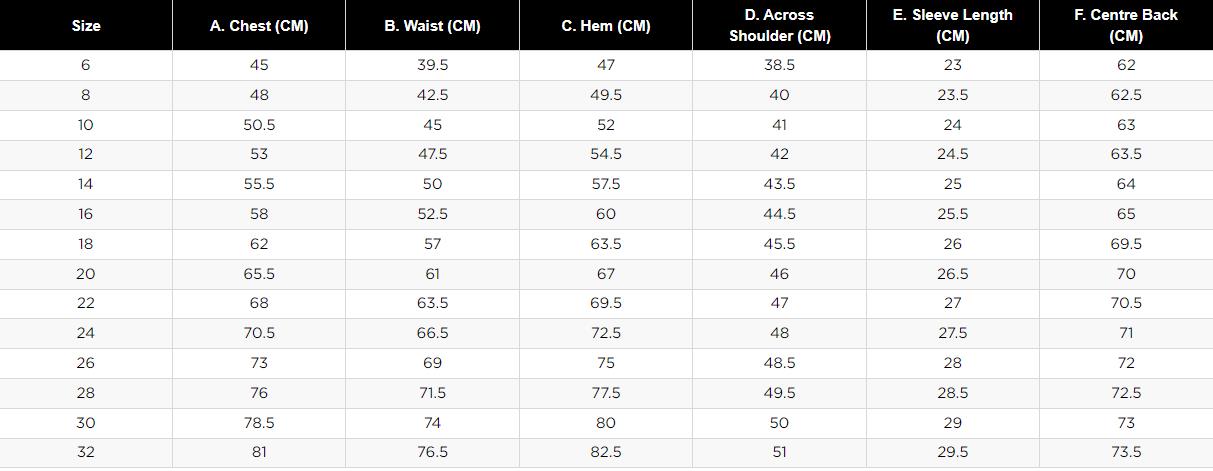Image resolution: width=1213 pixels, height=471 pixels.
Task: Click the size 14 row label
Action: (86, 184)
